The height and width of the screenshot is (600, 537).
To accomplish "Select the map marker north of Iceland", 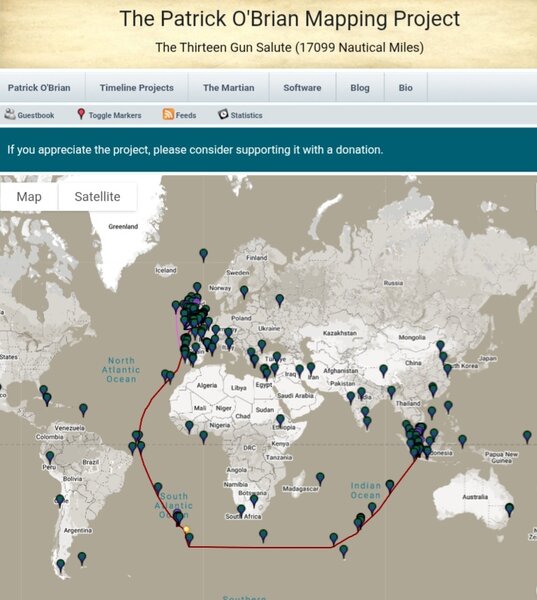I will point(204,255).
